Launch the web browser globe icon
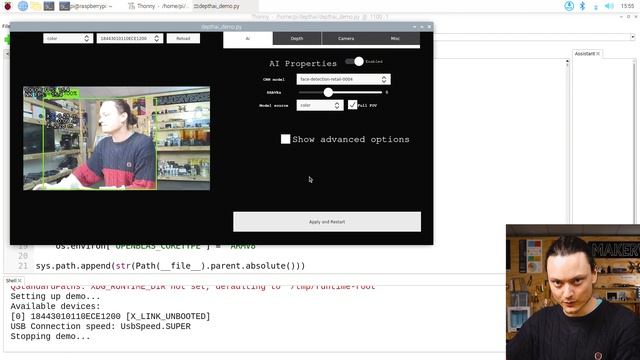 tap(23, 6)
